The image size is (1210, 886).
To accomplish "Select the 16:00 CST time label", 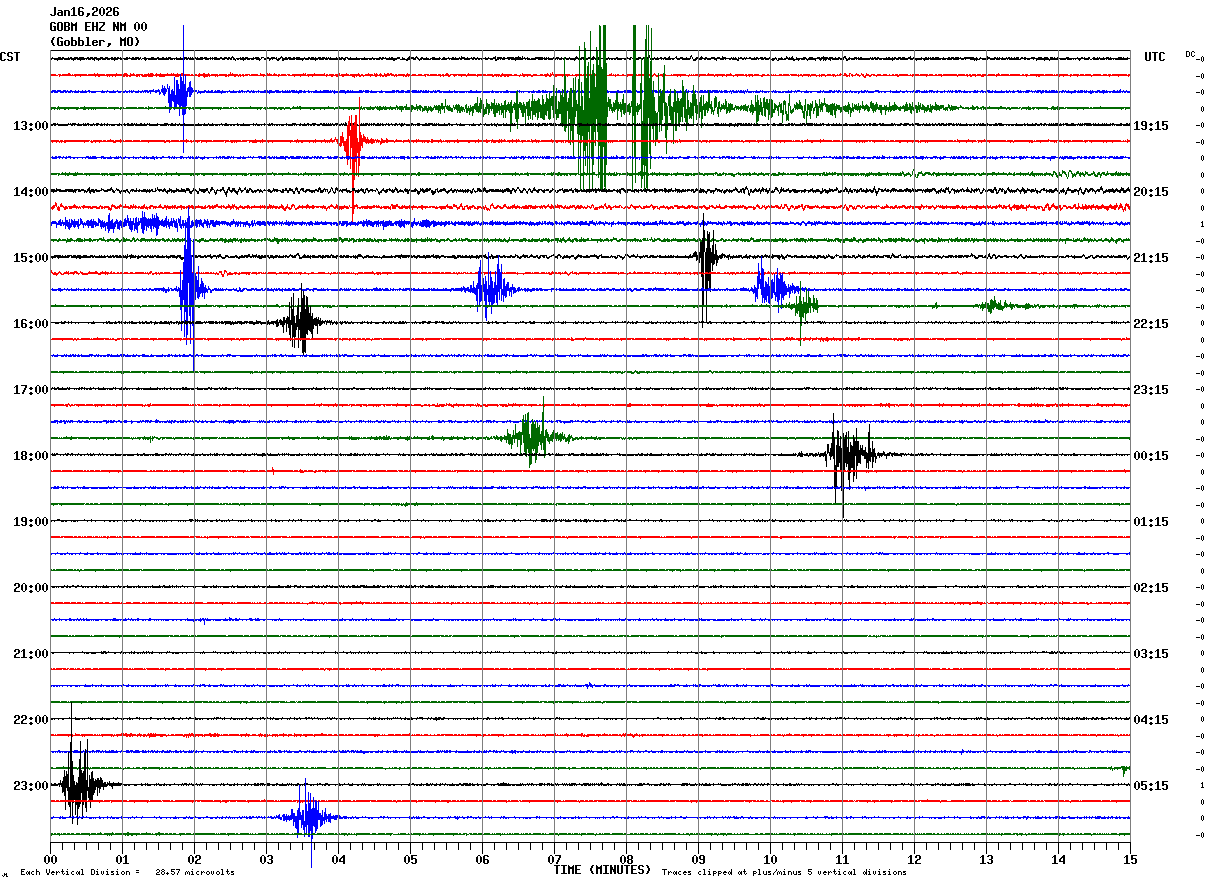I will pos(30,324).
